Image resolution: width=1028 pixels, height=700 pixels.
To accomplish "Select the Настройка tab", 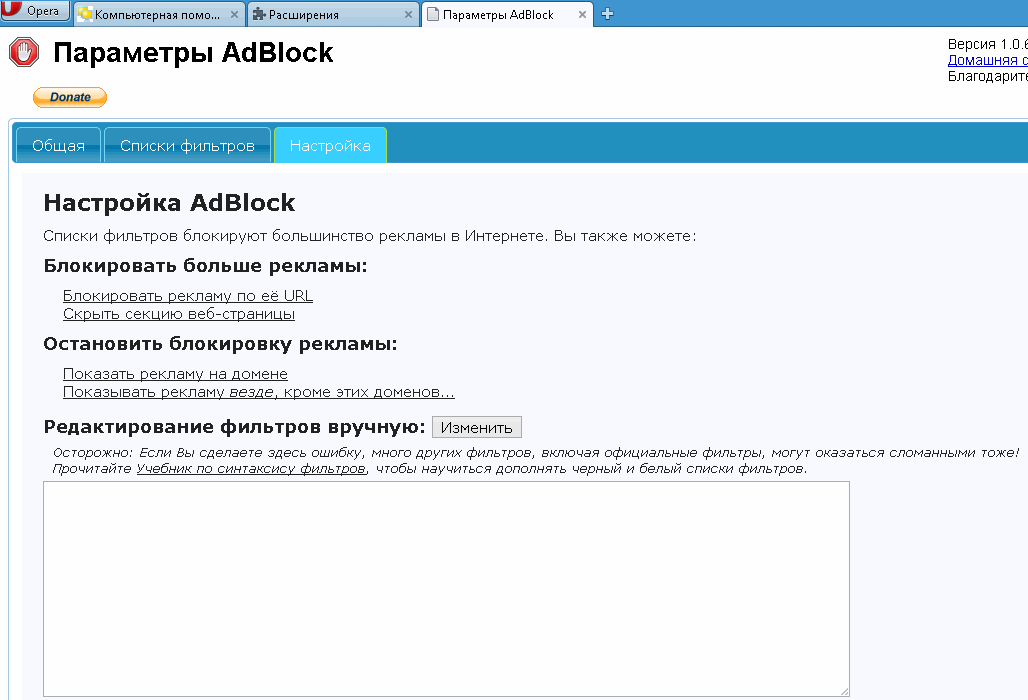I will (x=330, y=146).
